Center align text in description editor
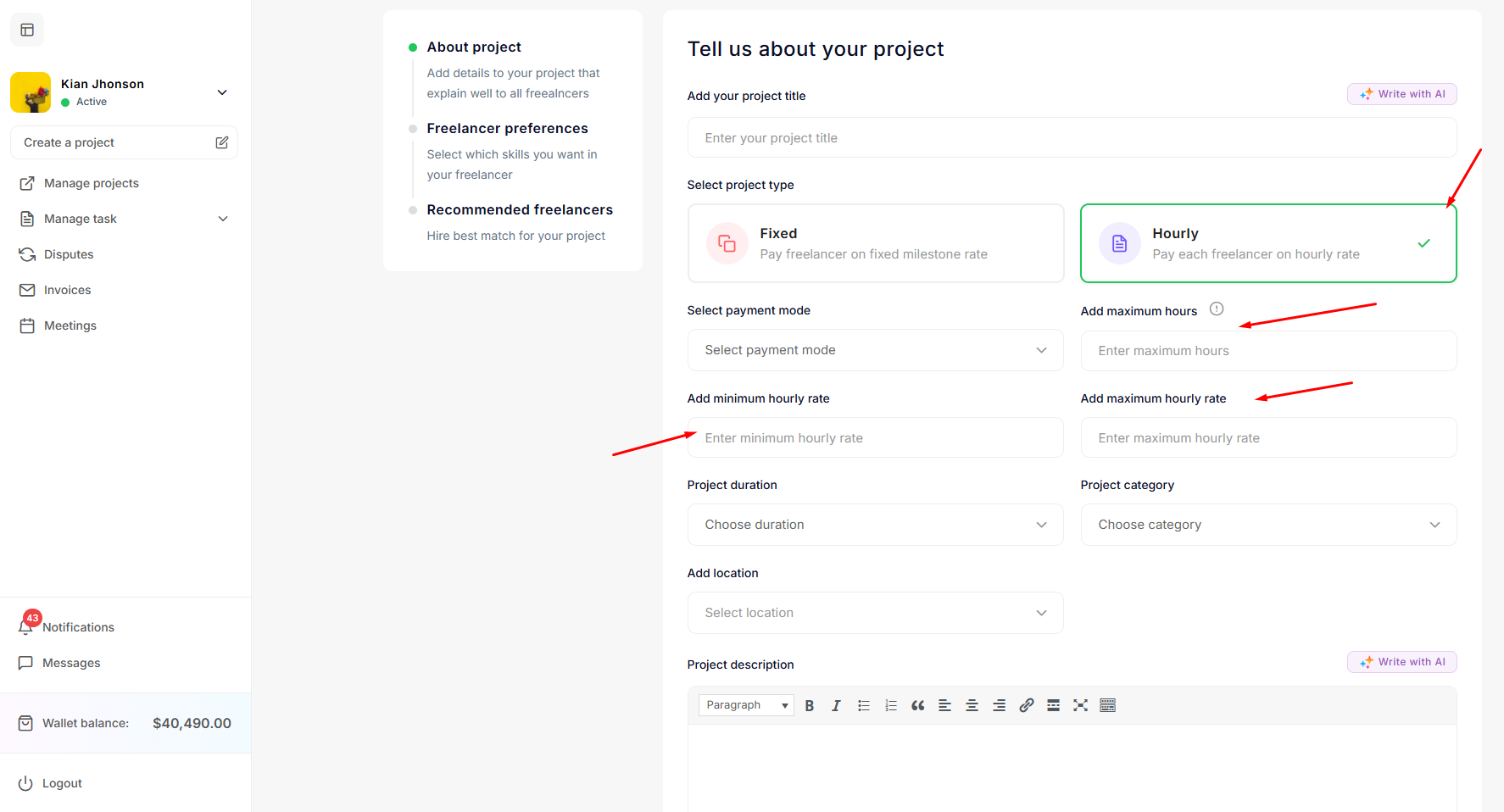This screenshot has height=812, width=1504. point(972,705)
